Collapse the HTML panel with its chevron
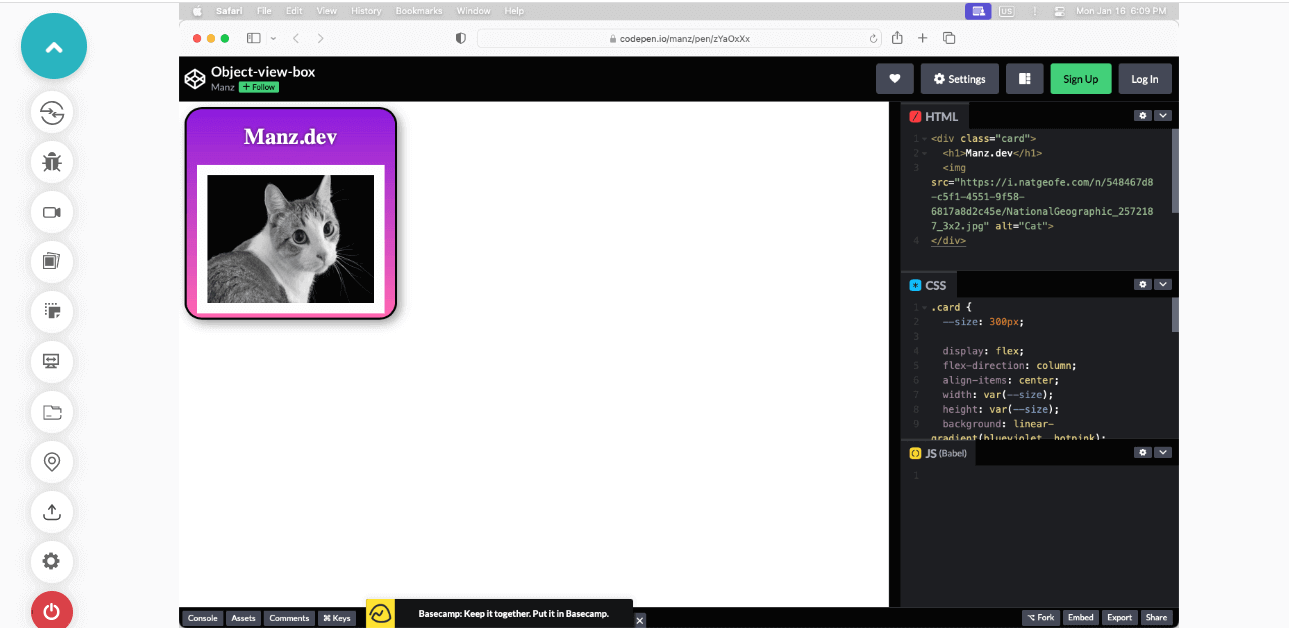The height and width of the screenshot is (628, 1289). coord(1162,116)
